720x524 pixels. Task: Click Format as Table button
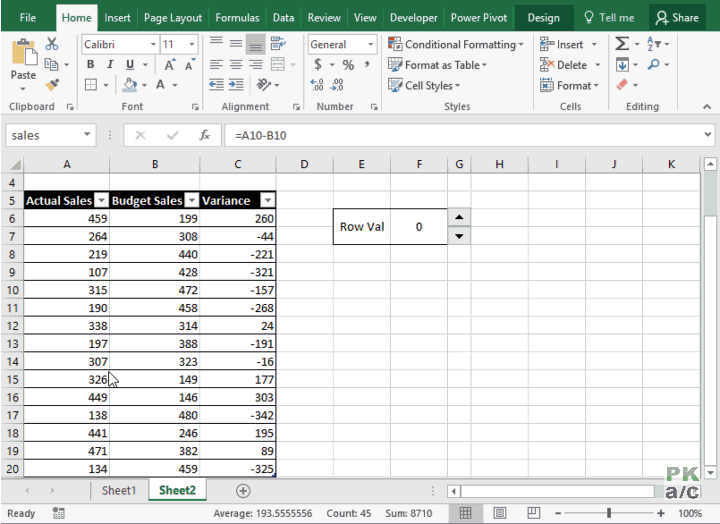click(x=446, y=65)
